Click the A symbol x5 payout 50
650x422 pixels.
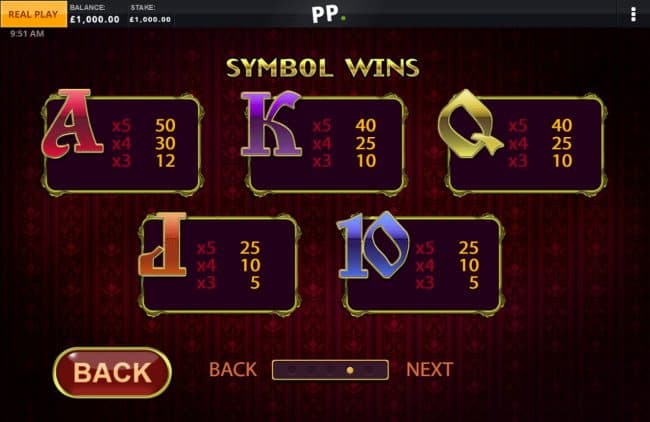pos(165,125)
